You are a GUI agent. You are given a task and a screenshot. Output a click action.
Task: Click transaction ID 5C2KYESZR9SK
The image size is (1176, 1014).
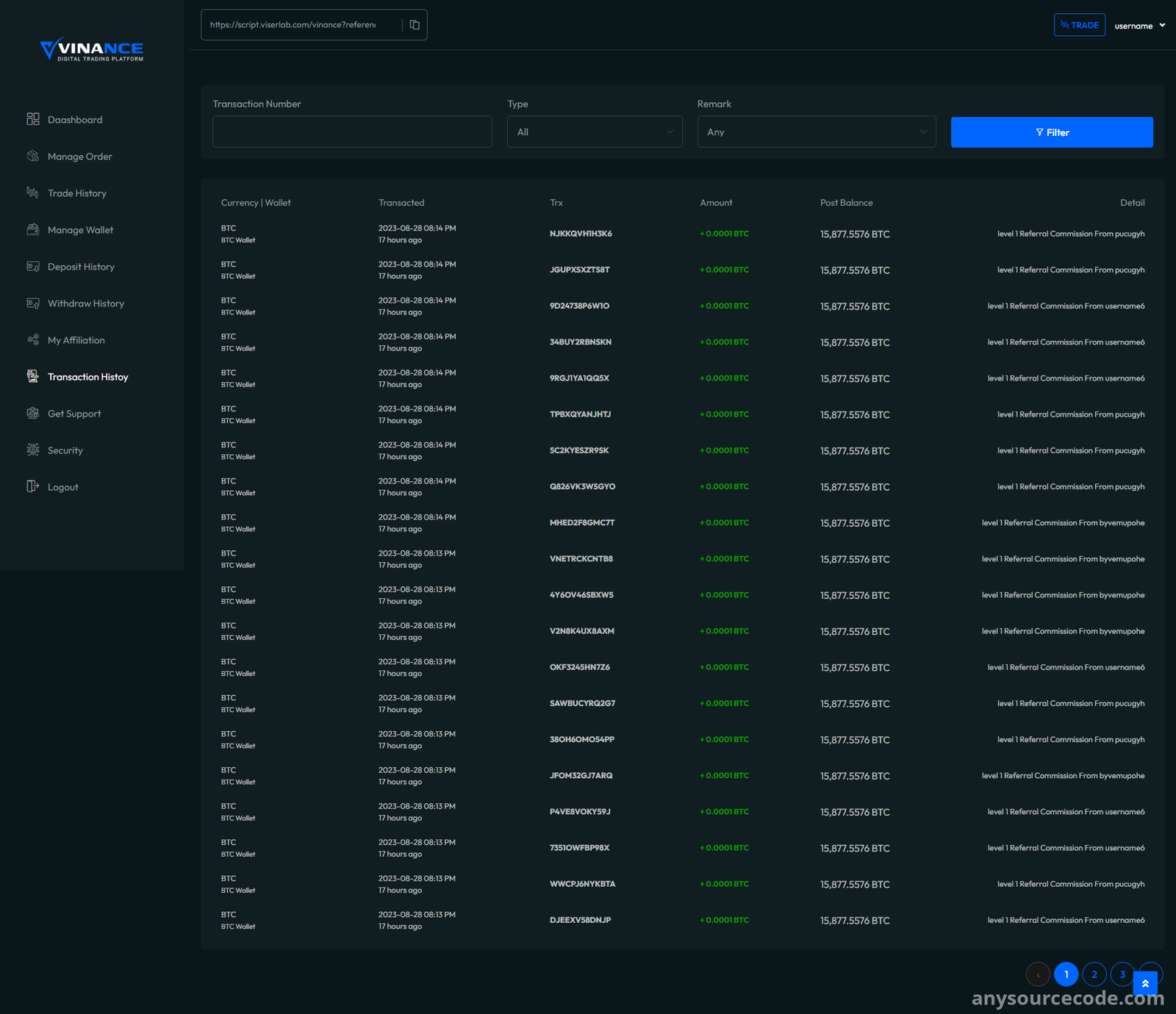[579, 450]
